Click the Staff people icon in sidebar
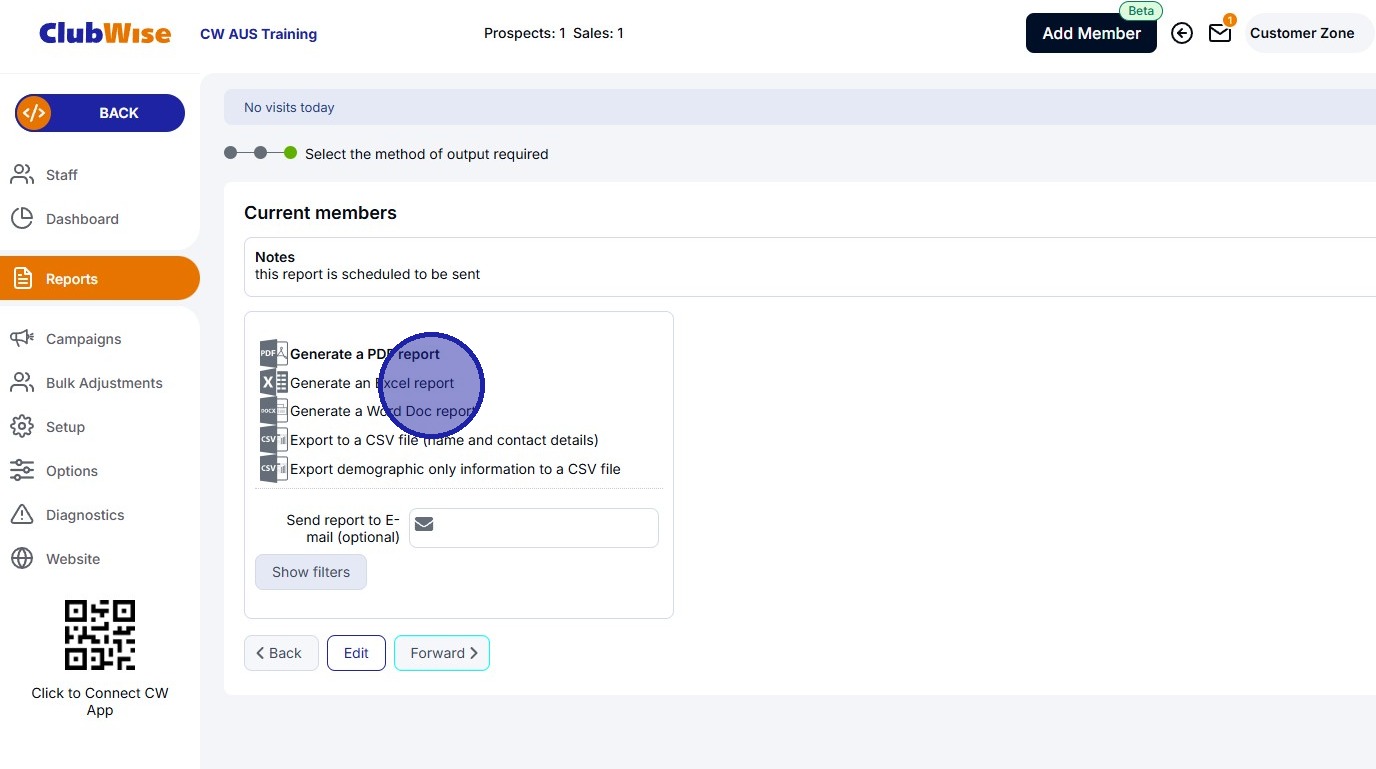 pos(22,175)
